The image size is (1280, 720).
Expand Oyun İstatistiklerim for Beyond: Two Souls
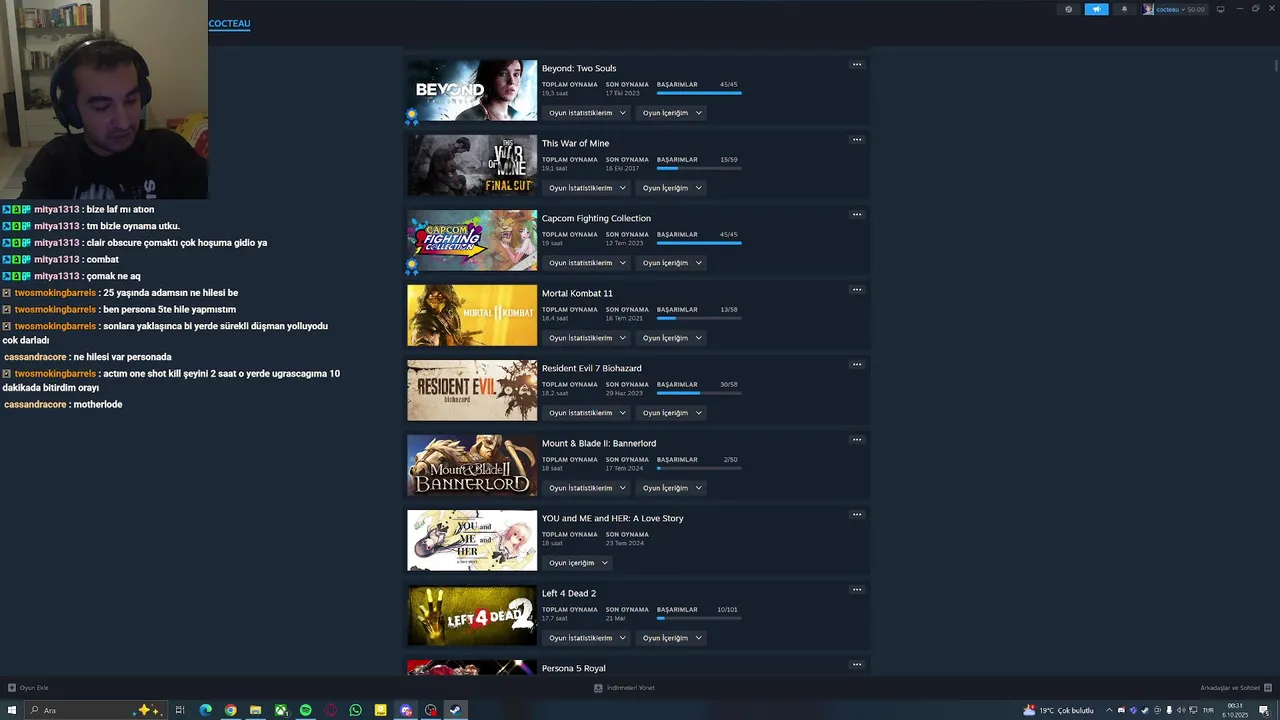pyautogui.click(x=587, y=113)
